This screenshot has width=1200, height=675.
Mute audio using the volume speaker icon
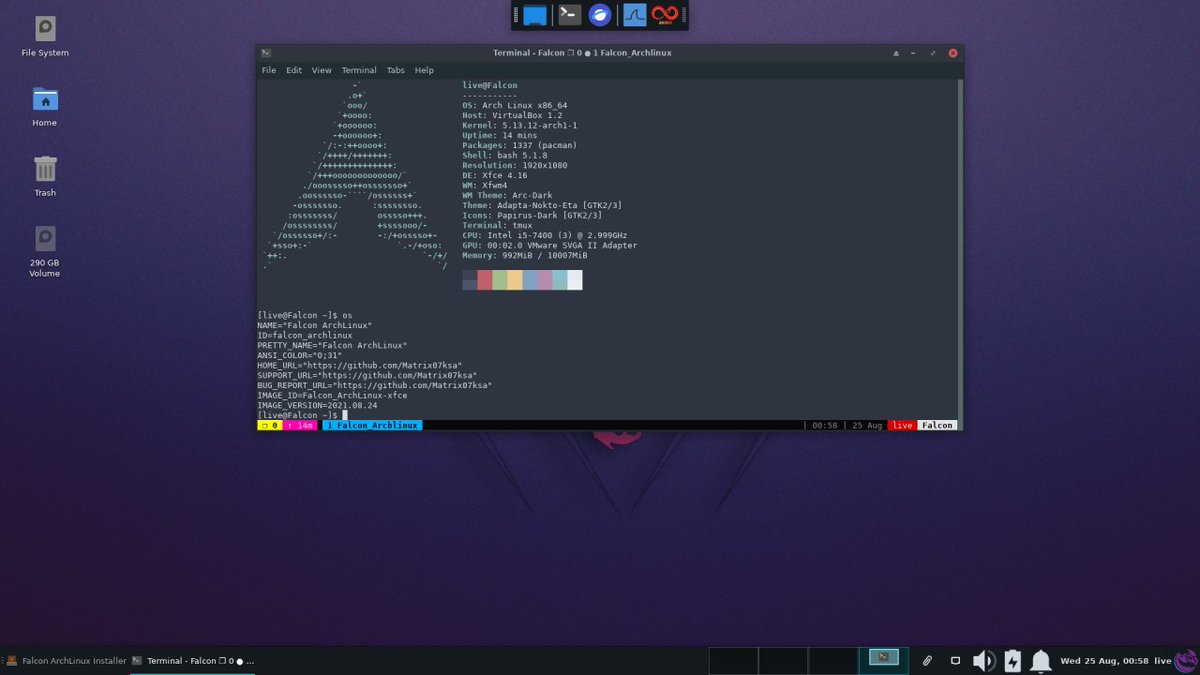click(983, 660)
